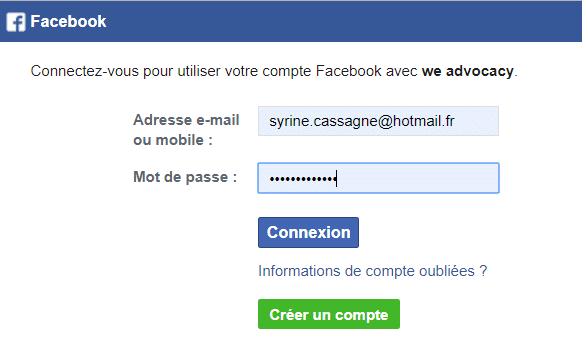Click the Mot de passe label
The width and height of the screenshot is (582, 362).
pos(185,177)
